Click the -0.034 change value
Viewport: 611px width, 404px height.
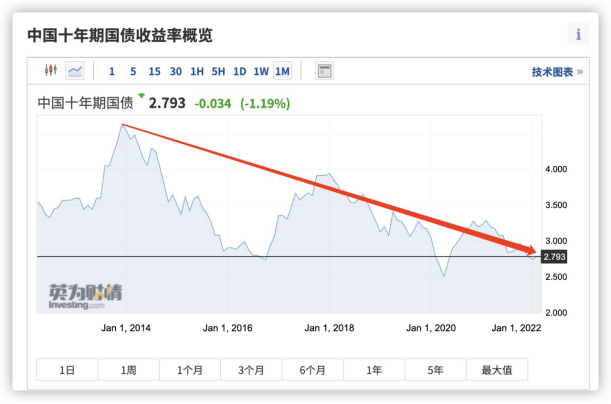(x=213, y=104)
